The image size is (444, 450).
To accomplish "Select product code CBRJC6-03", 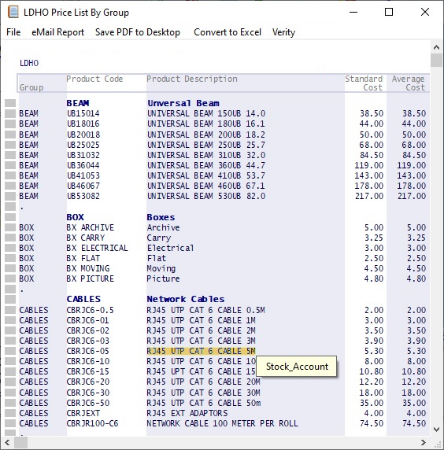I will [88, 341].
